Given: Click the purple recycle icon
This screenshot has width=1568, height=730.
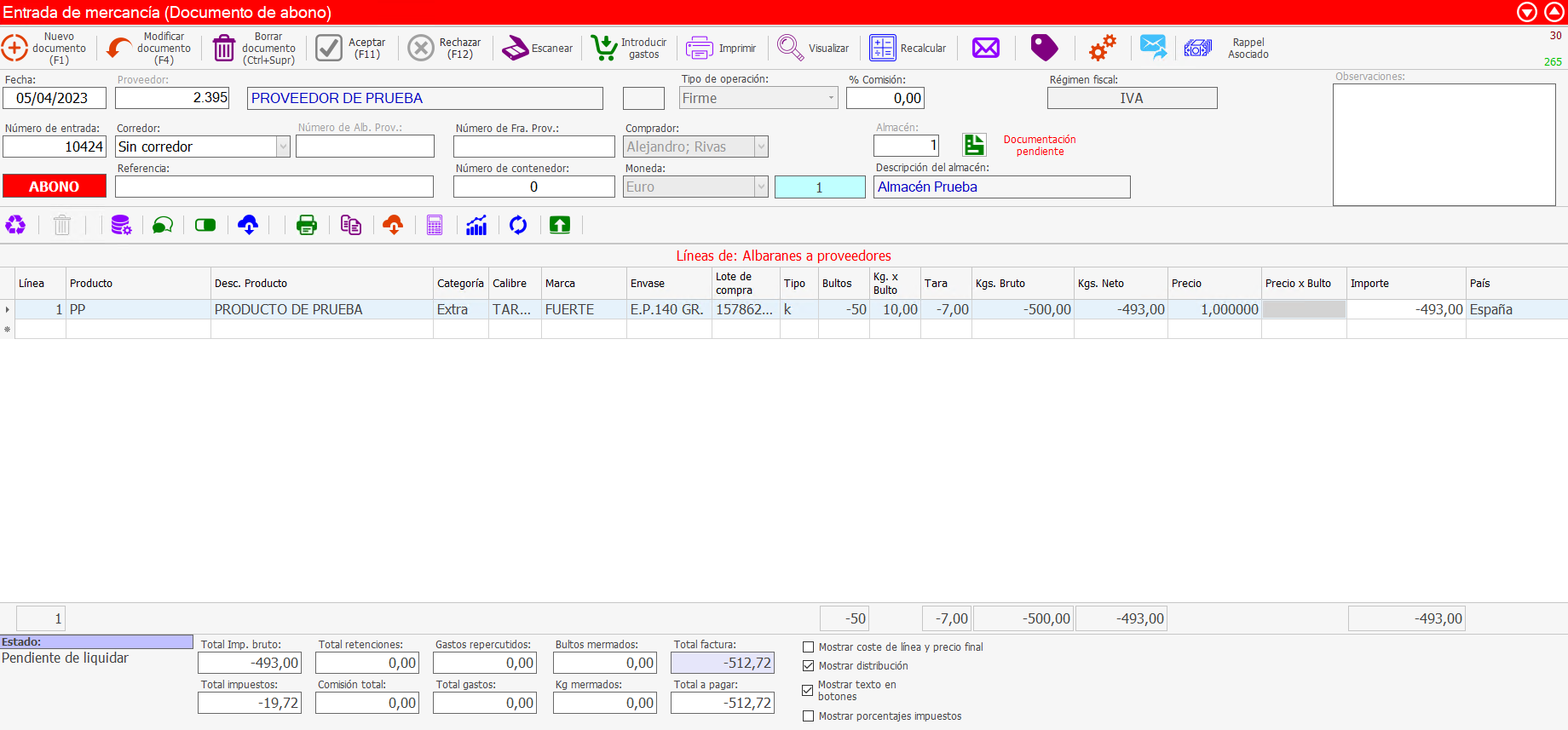Looking at the screenshot, I should [x=16, y=225].
